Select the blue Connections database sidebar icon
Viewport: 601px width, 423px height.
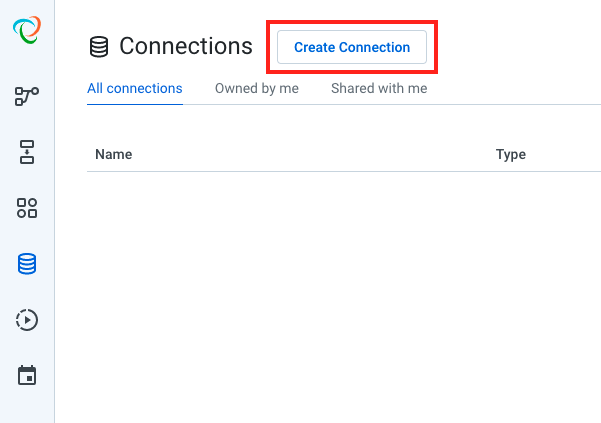pos(27,264)
